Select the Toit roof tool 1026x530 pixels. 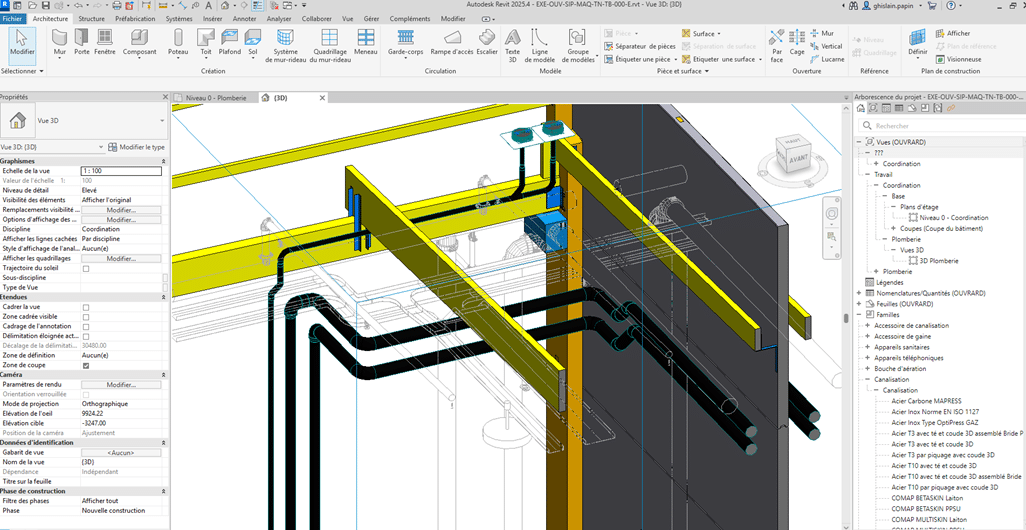[x=206, y=43]
